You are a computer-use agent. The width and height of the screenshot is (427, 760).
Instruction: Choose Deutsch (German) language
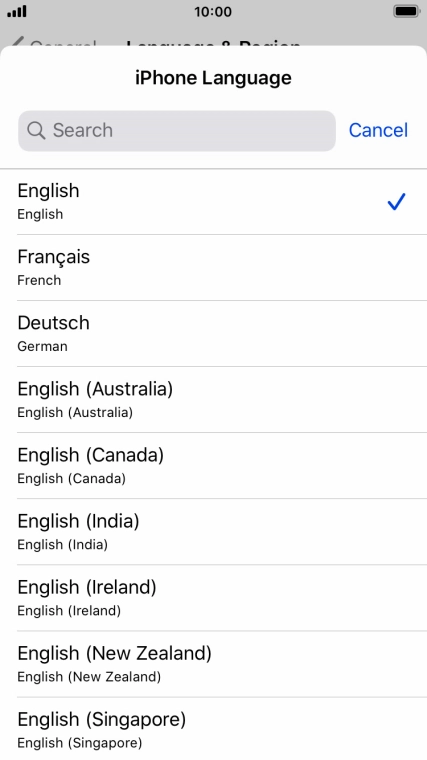(213, 333)
